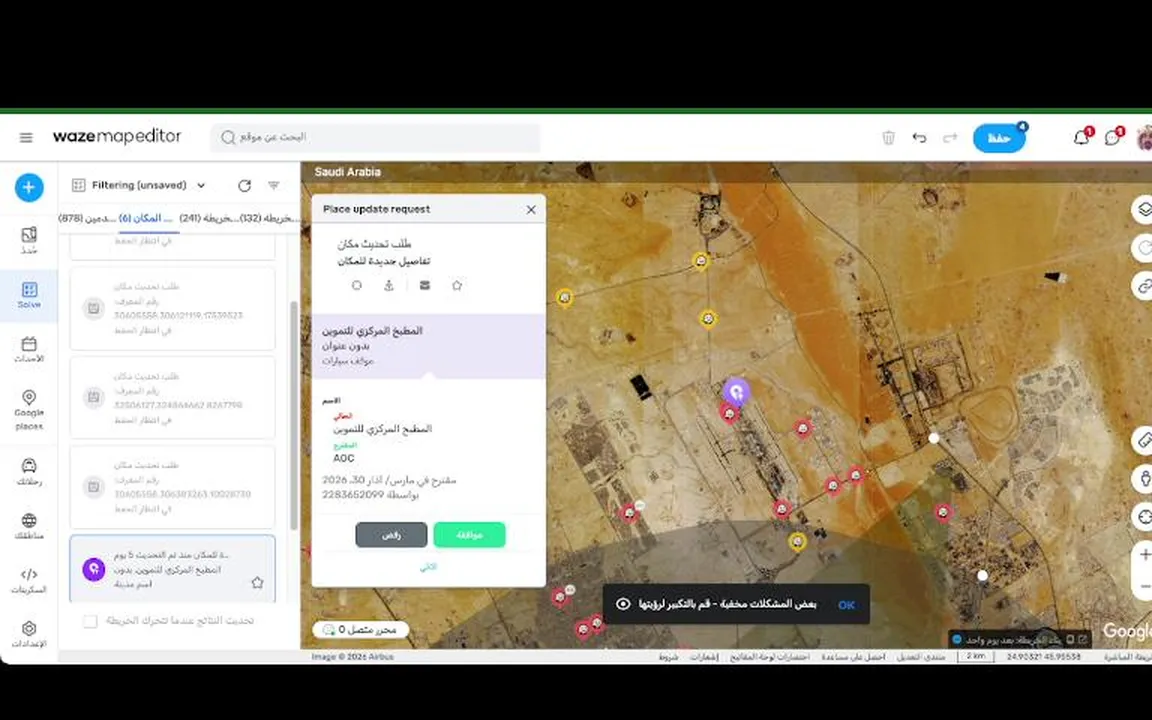Open the map edit panel in the sidebar
The width and height of the screenshot is (1152, 720).
point(29,240)
